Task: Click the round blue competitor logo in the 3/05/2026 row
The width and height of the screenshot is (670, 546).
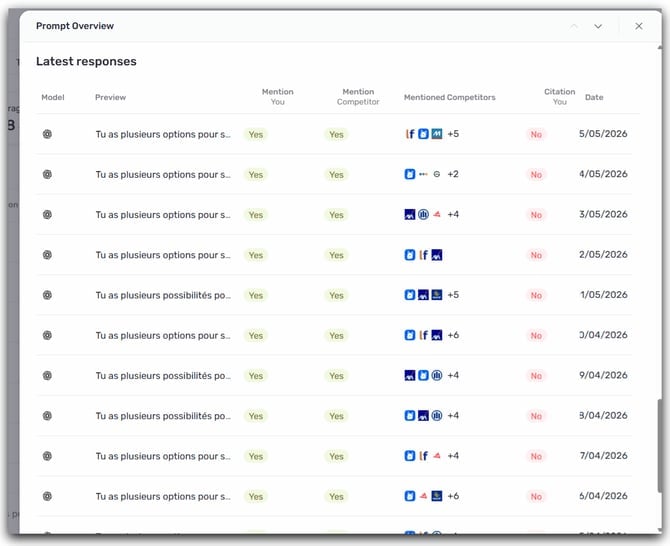Action: click(x=423, y=214)
